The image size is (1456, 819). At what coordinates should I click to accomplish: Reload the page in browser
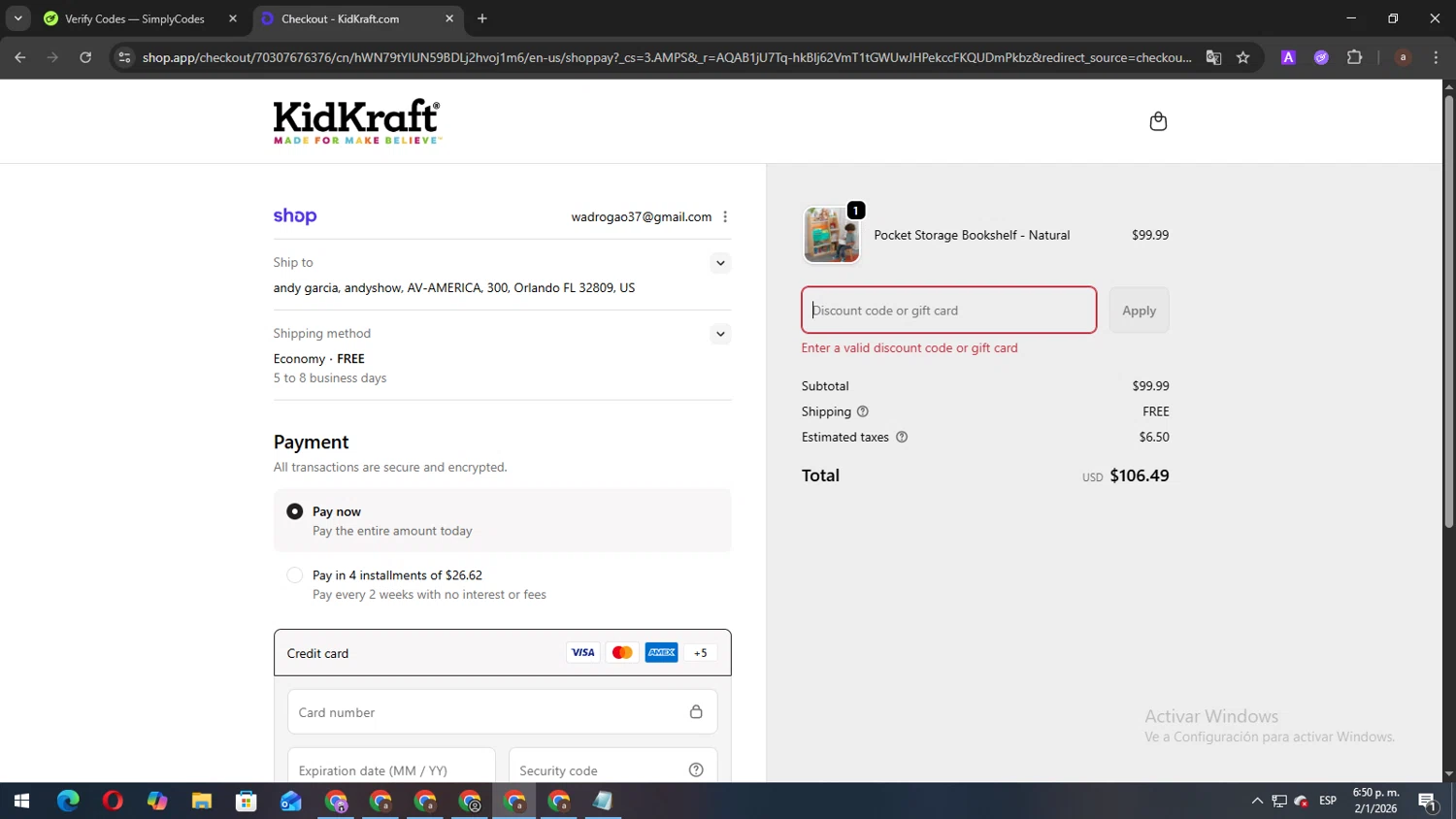pyautogui.click(x=85, y=57)
